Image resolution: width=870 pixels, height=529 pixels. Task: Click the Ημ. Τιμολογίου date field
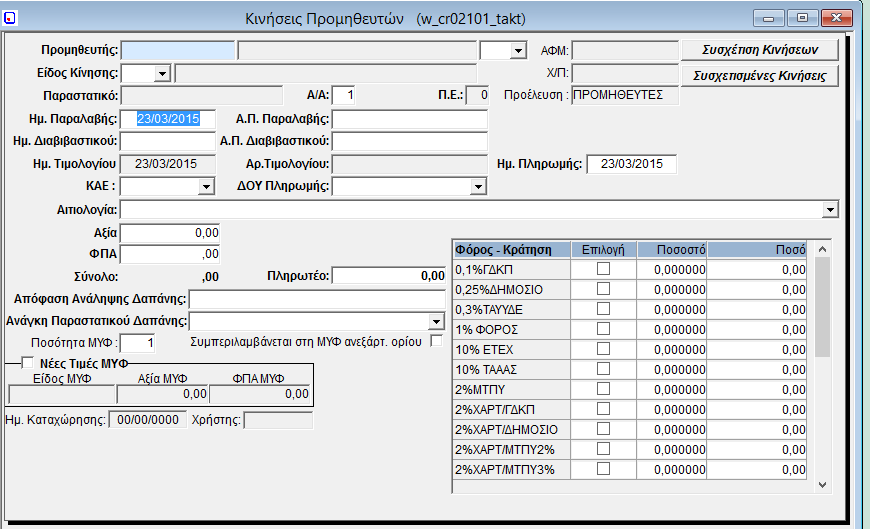click(x=168, y=164)
